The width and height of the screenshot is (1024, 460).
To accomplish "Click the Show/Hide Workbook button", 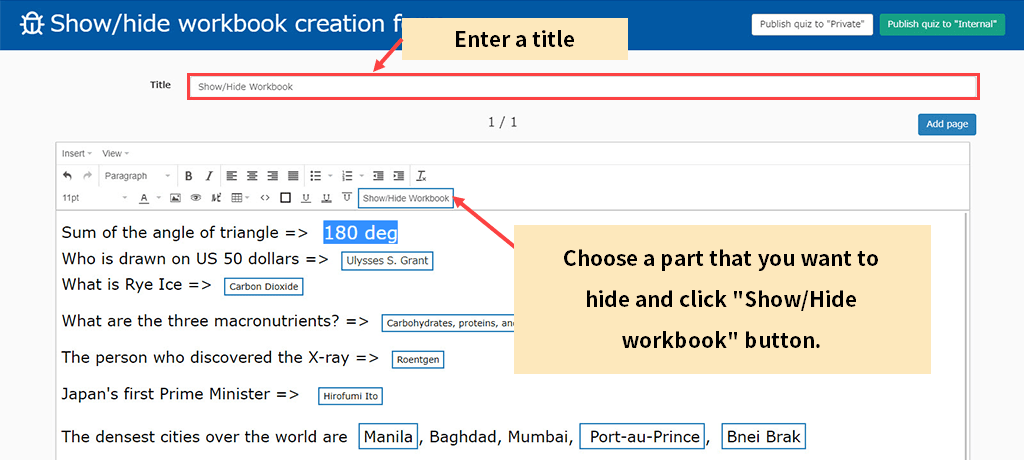I will 406,198.
